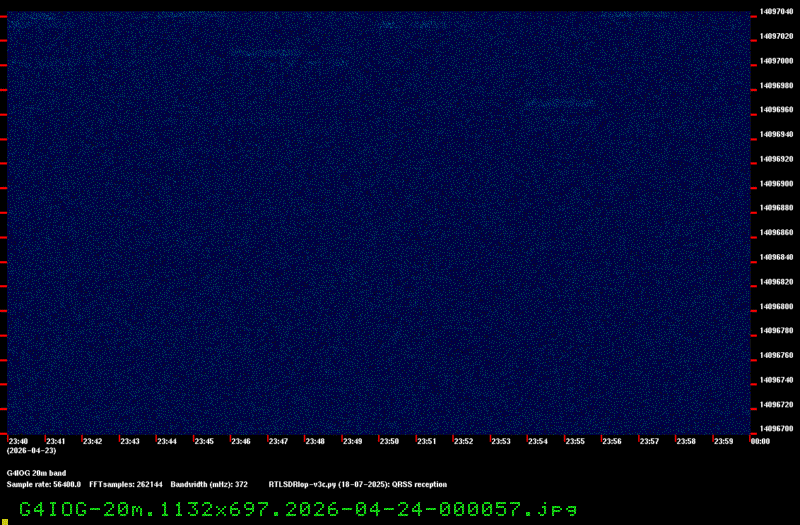Click the 23:54 time axis label
800x525 pixels.
(x=538, y=441)
